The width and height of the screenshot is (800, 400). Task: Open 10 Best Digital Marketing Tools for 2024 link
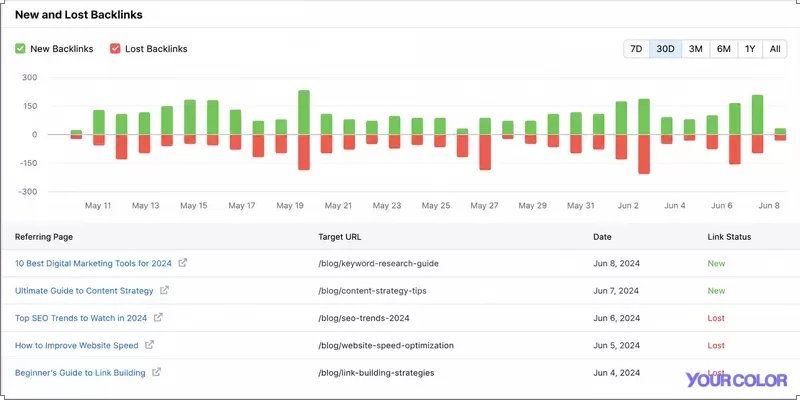click(93, 263)
